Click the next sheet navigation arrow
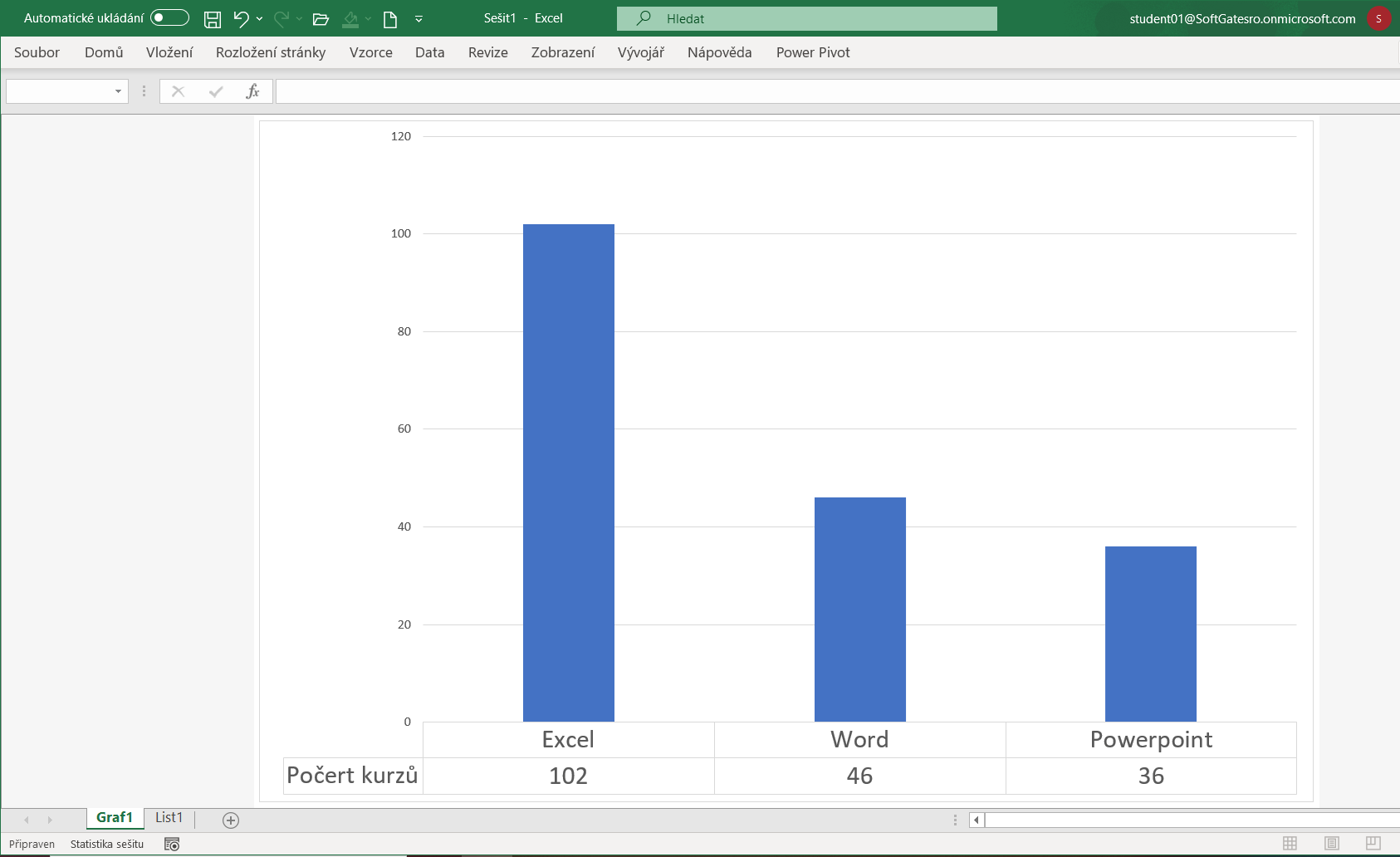 (50, 820)
